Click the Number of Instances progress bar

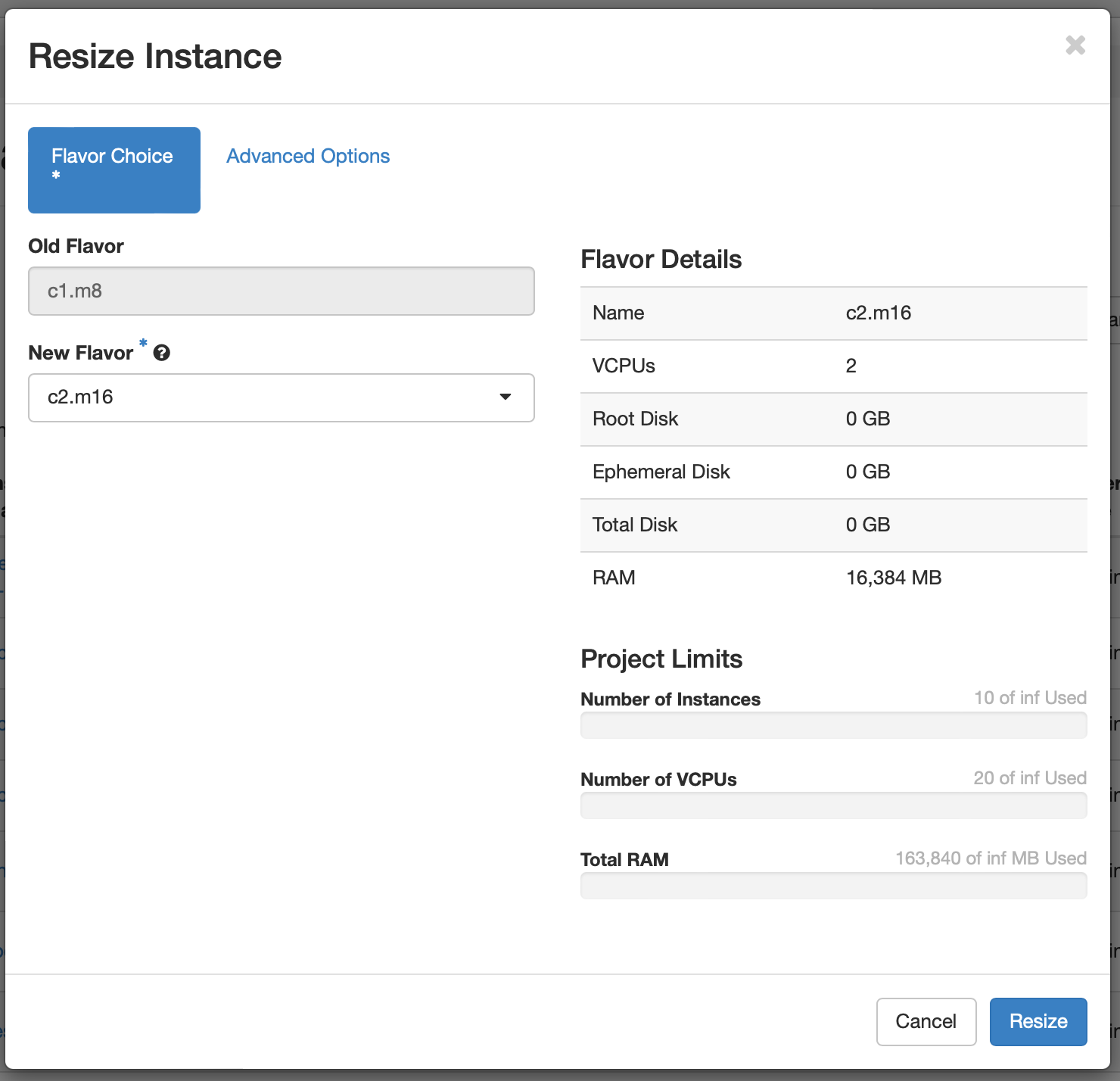[x=834, y=725]
